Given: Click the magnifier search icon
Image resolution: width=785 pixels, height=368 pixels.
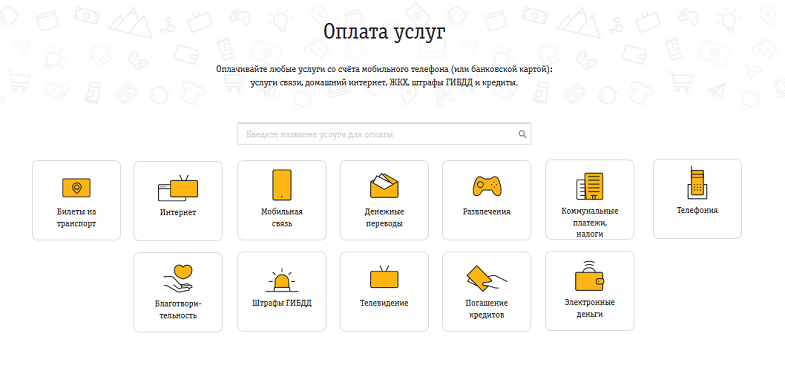Looking at the screenshot, I should click(x=522, y=134).
